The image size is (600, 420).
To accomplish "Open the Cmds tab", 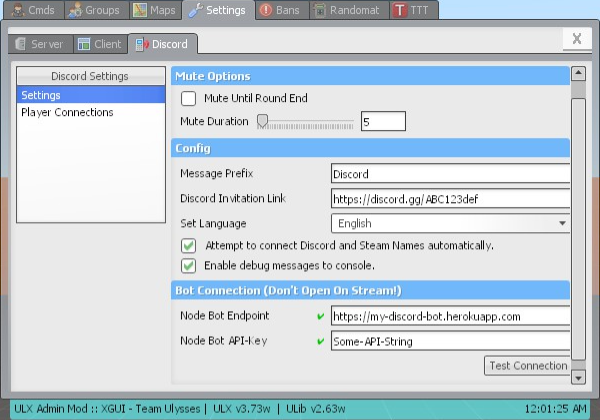I will click(34, 10).
